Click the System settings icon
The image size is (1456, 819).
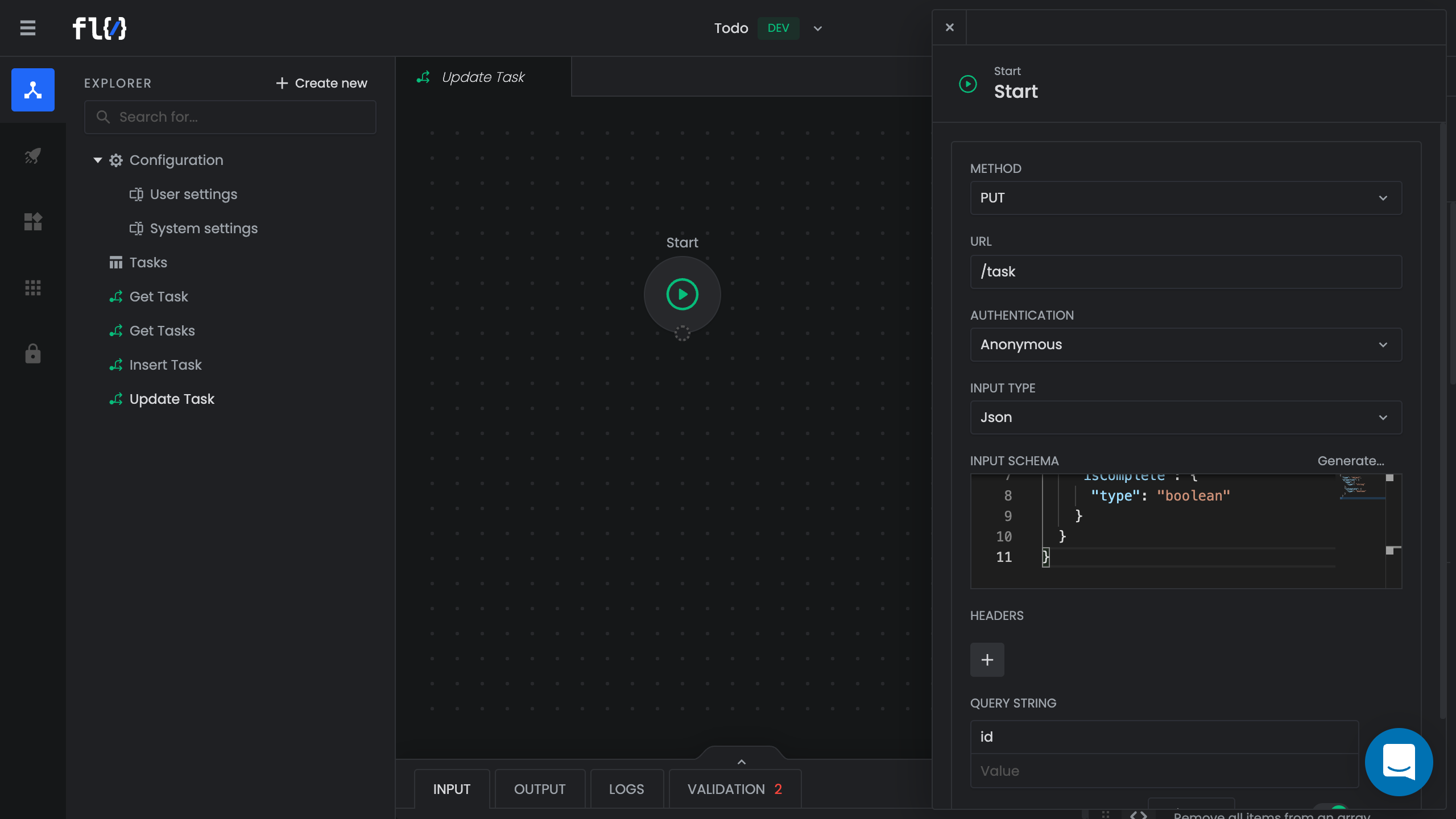[136, 229]
